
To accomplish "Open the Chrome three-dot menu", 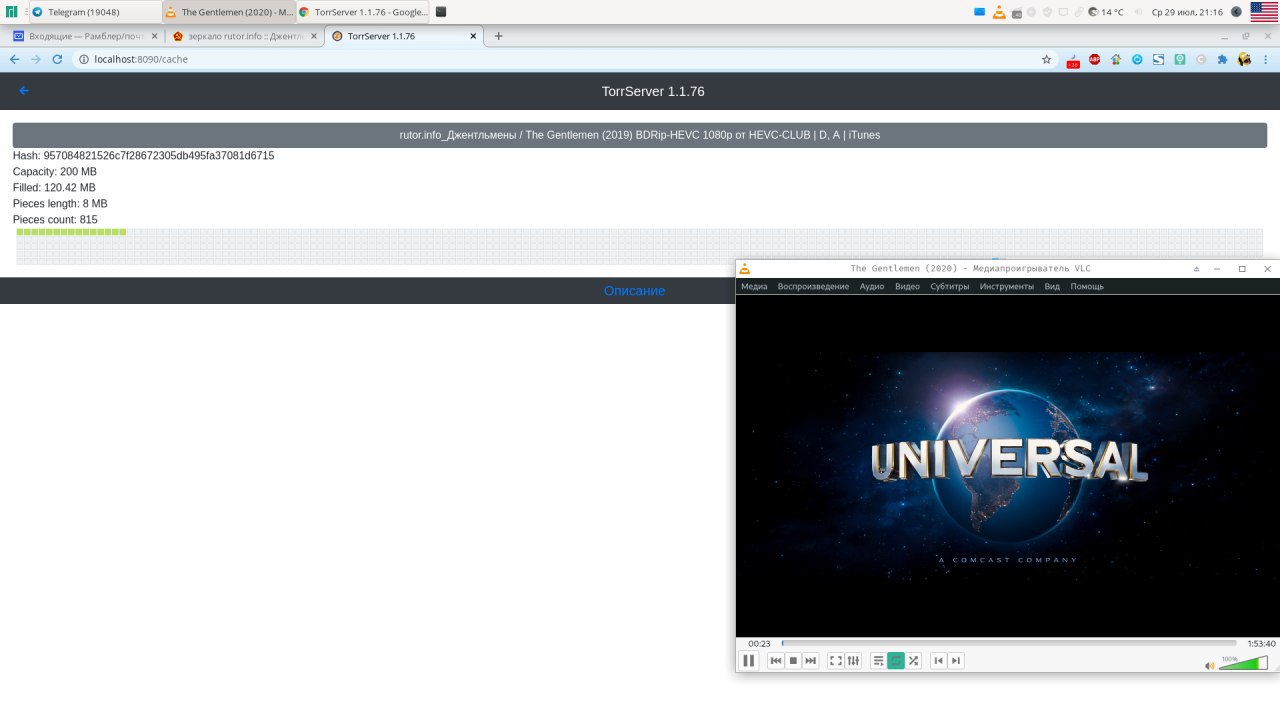I will (1267, 59).
